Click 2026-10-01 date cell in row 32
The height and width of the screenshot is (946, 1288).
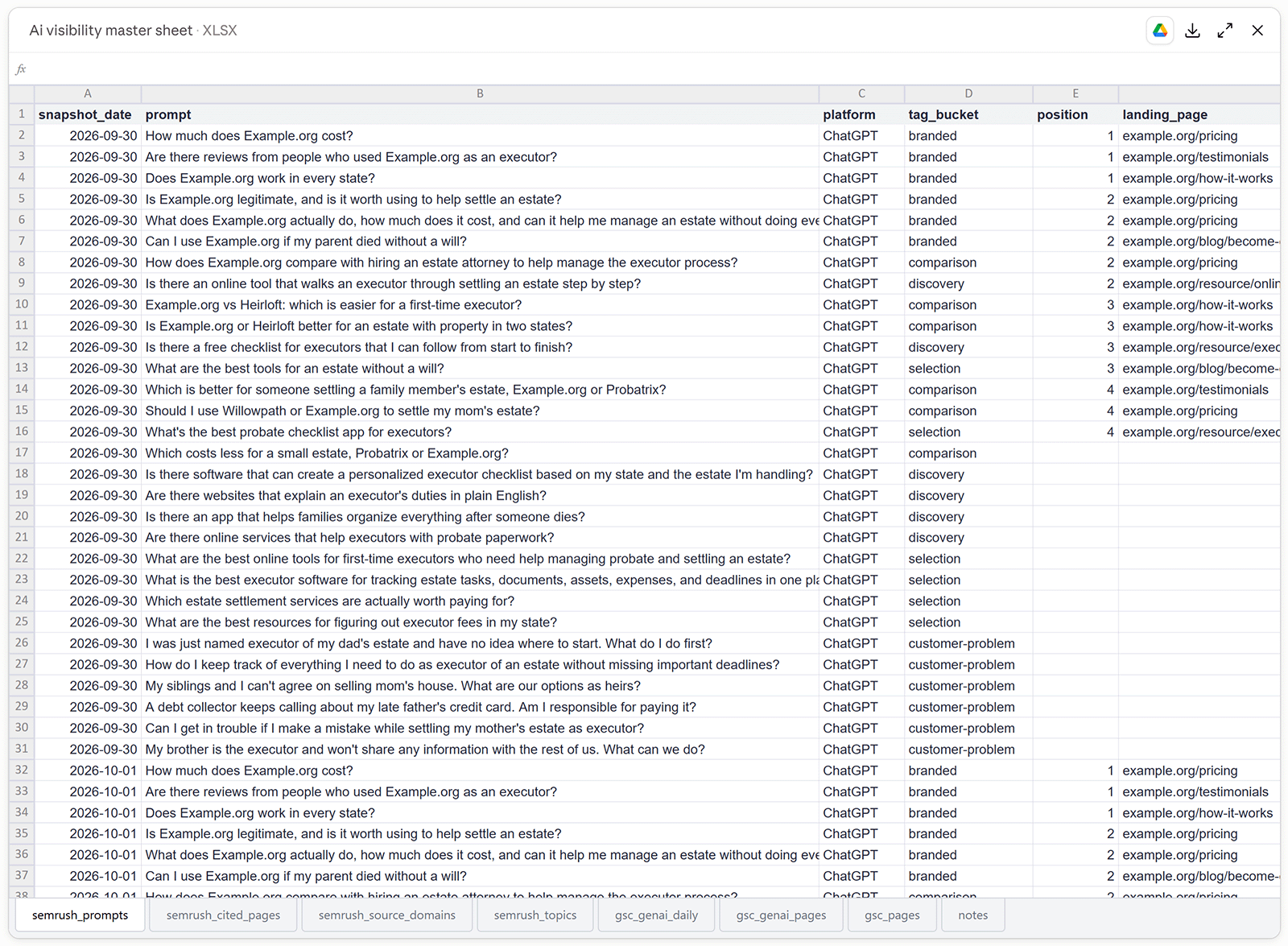pos(88,770)
